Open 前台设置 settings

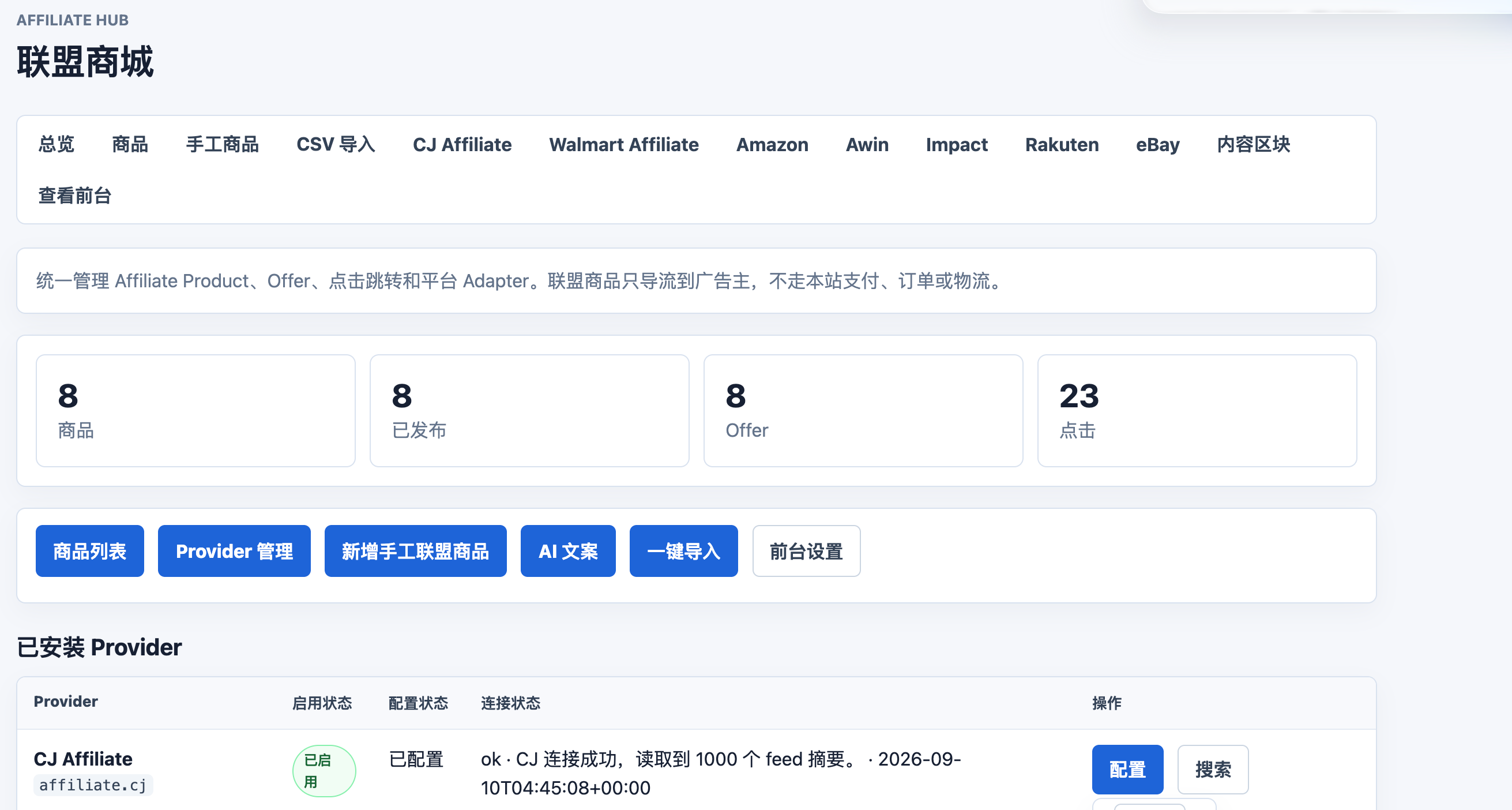807,551
